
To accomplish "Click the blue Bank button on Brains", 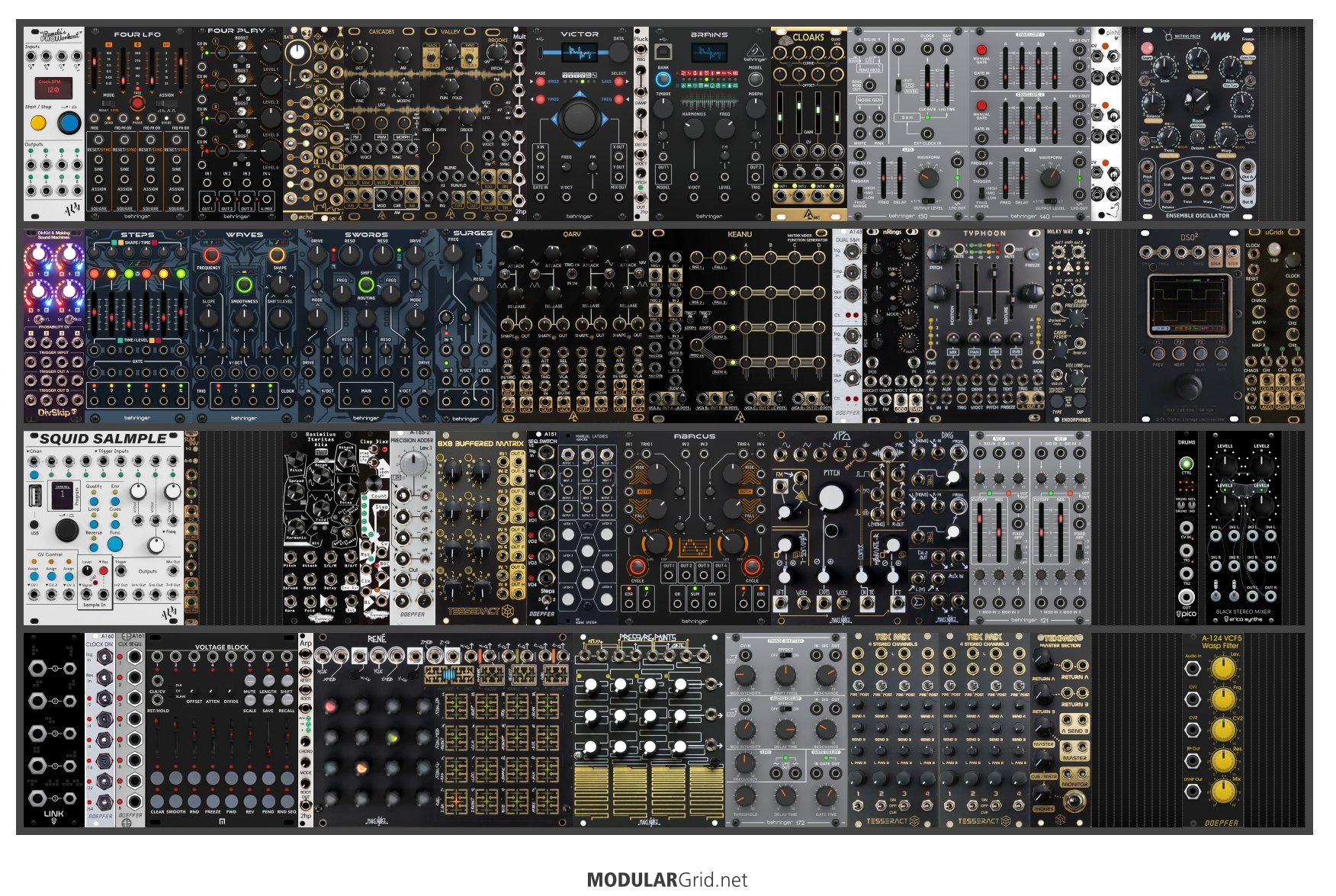I will pos(663,79).
